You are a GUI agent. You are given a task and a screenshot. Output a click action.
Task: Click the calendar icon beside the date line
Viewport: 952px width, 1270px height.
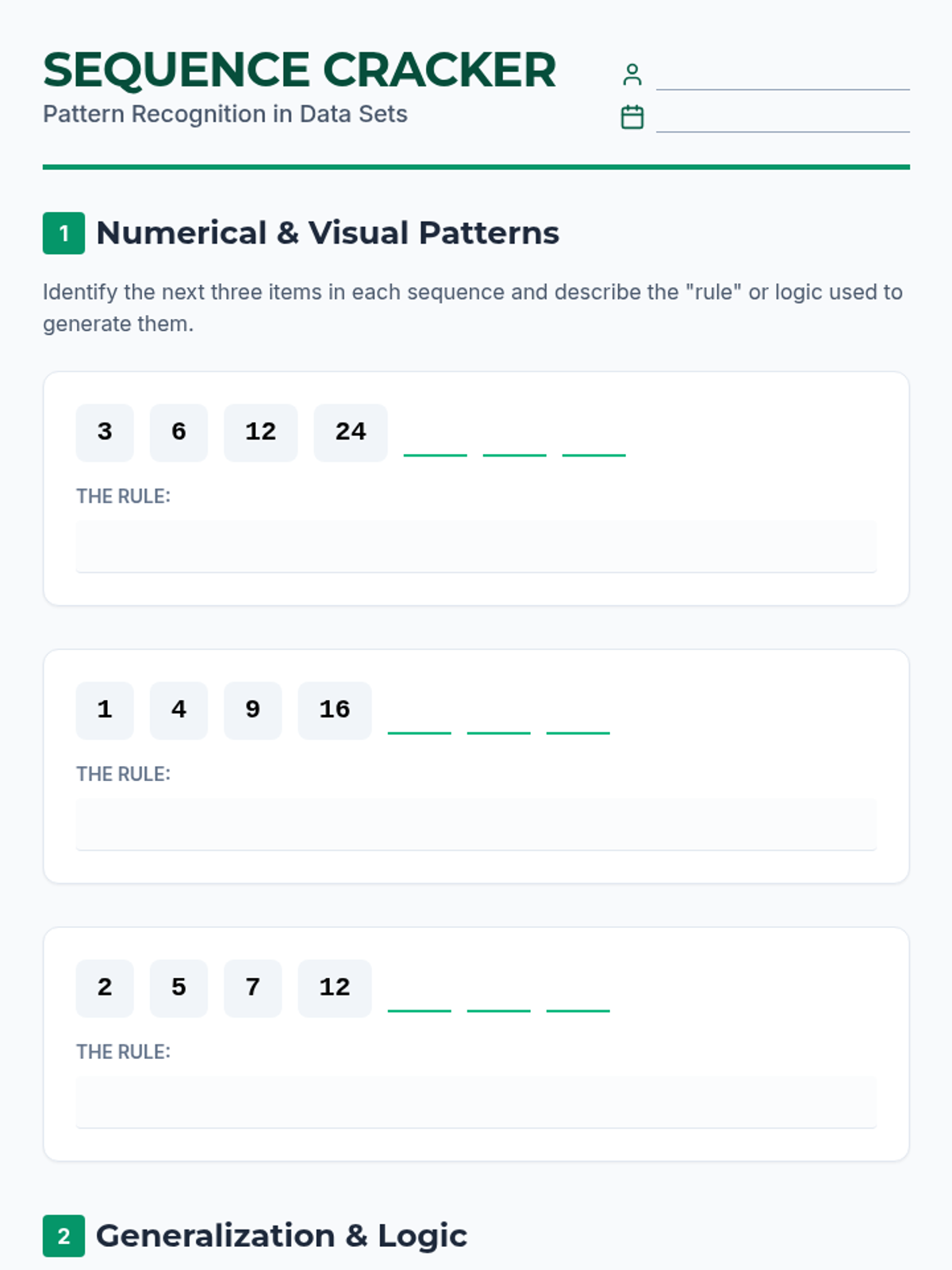point(631,117)
